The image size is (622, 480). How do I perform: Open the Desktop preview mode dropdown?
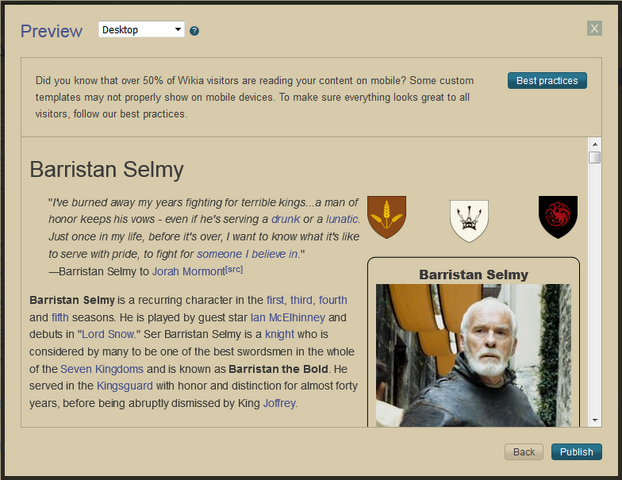[141, 29]
